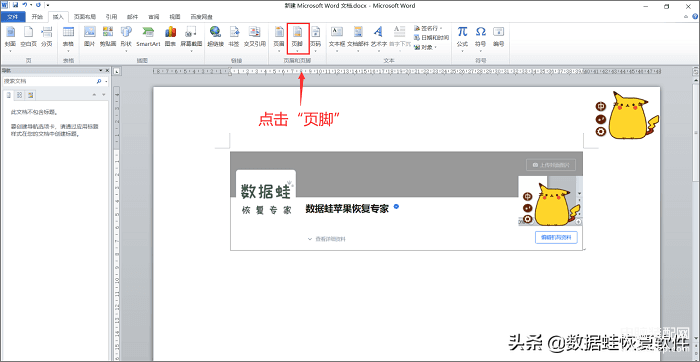This screenshot has height=362, width=700.
Task: Insert a chart using 图表 icon
Action: (170, 37)
